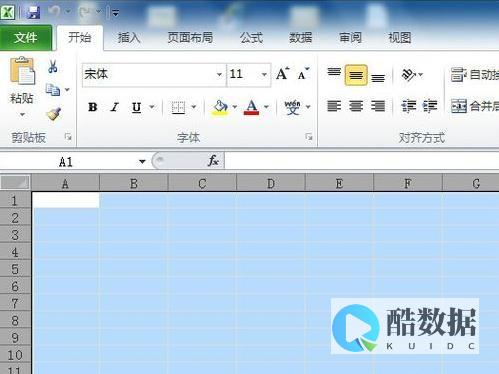Decrease font size with small A icon
Image resolution: width=499 pixels, height=374 pixels.
303,74
